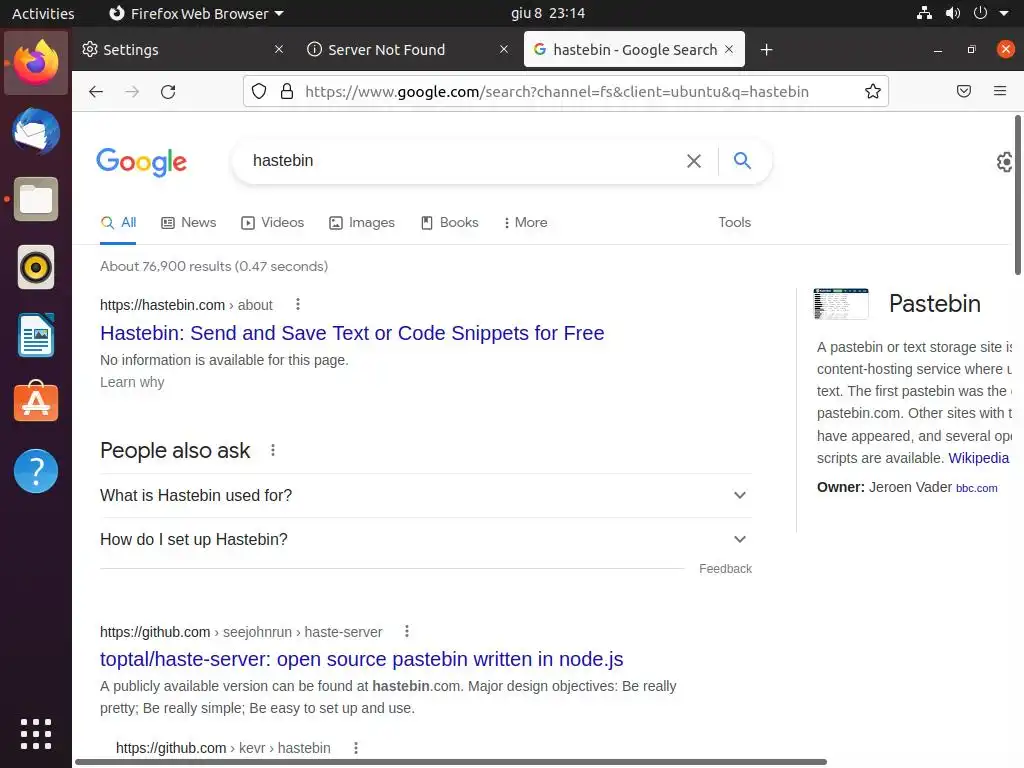Click Feedback under People also ask
The height and width of the screenshot is (768, 1024).
click(x=725, y=569)
